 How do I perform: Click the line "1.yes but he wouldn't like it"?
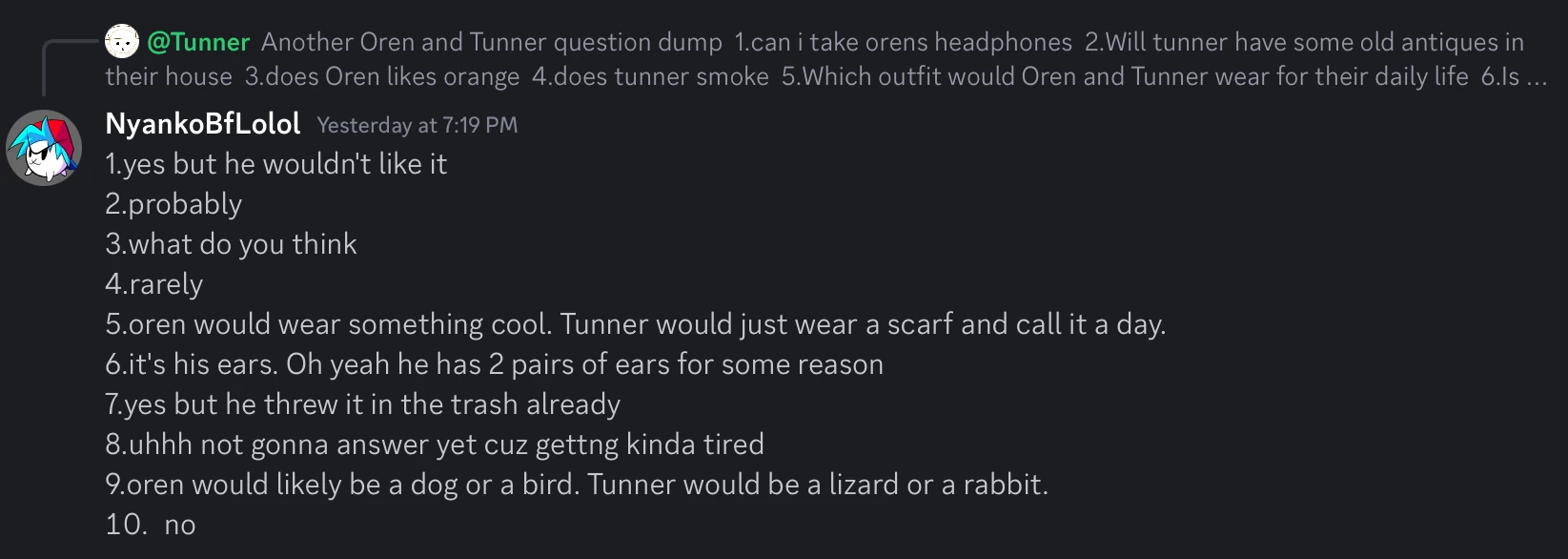coord(275,164)
